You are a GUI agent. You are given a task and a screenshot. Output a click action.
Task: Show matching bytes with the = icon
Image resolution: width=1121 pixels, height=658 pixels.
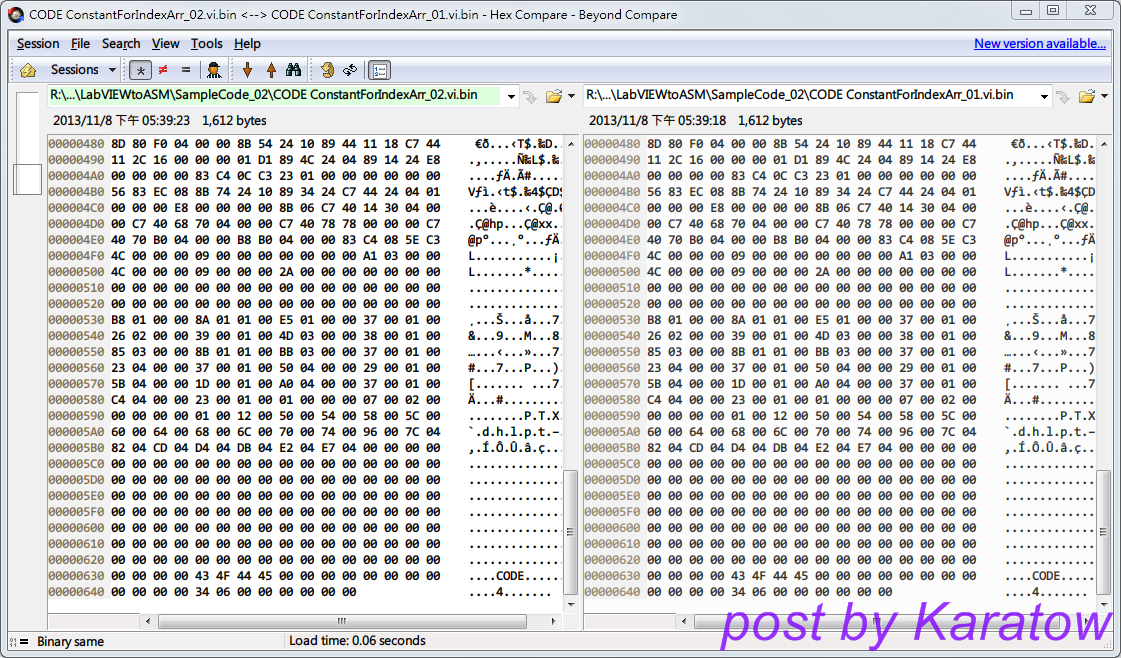[x=184, y=70]
